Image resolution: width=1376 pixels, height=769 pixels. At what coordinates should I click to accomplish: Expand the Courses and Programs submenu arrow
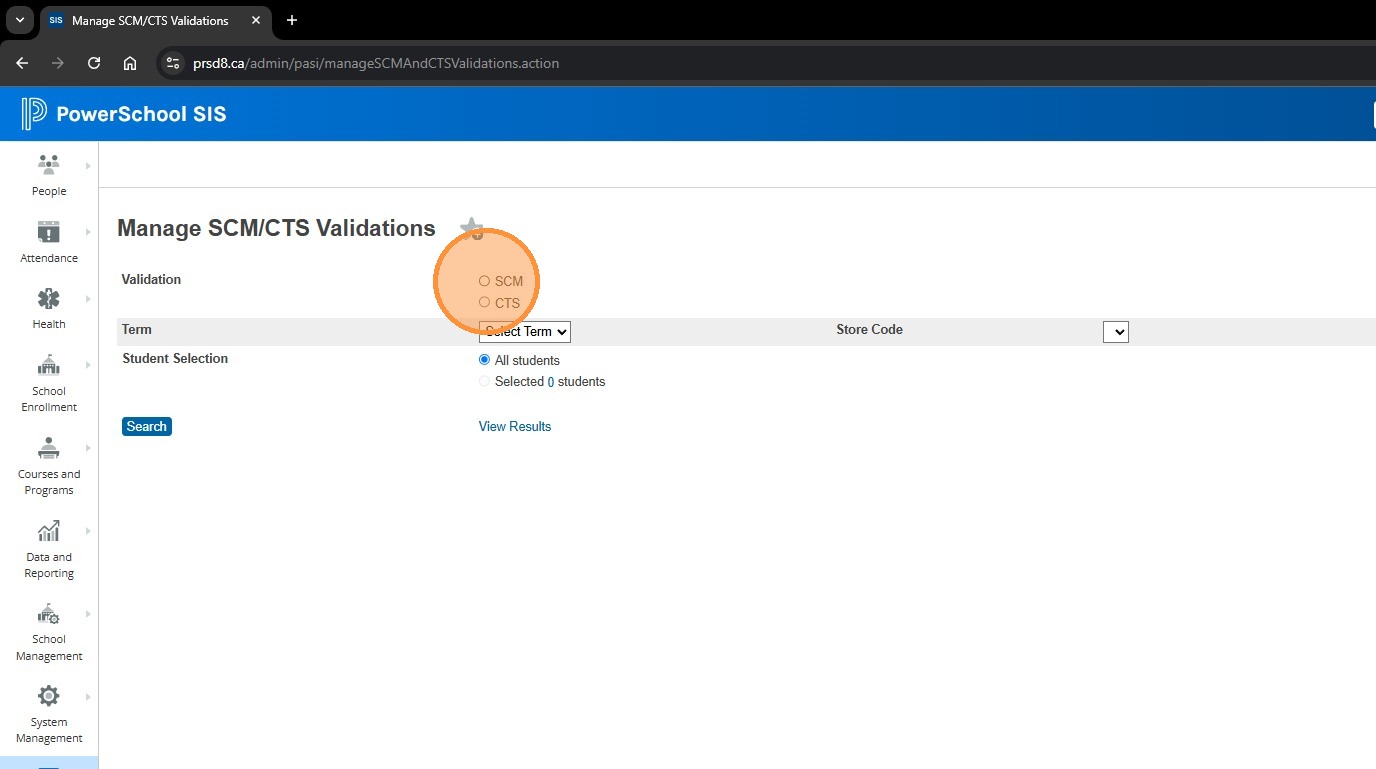tap(88, 448)
